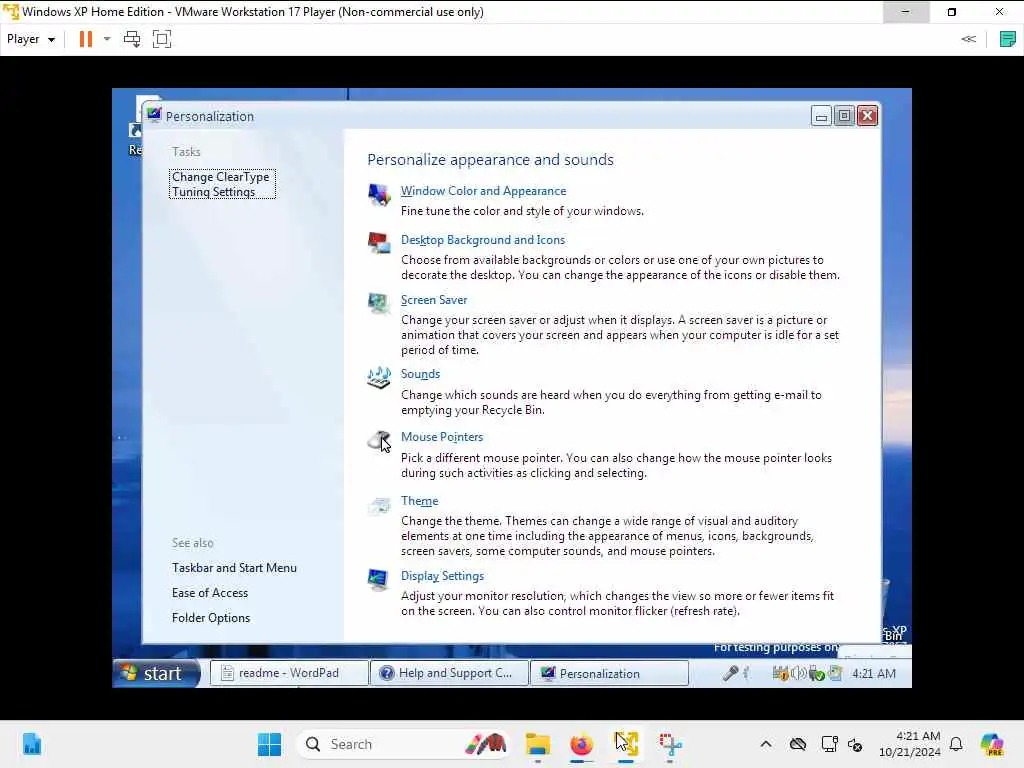Click the Display Settings monitor icon

tap(379, 579)
